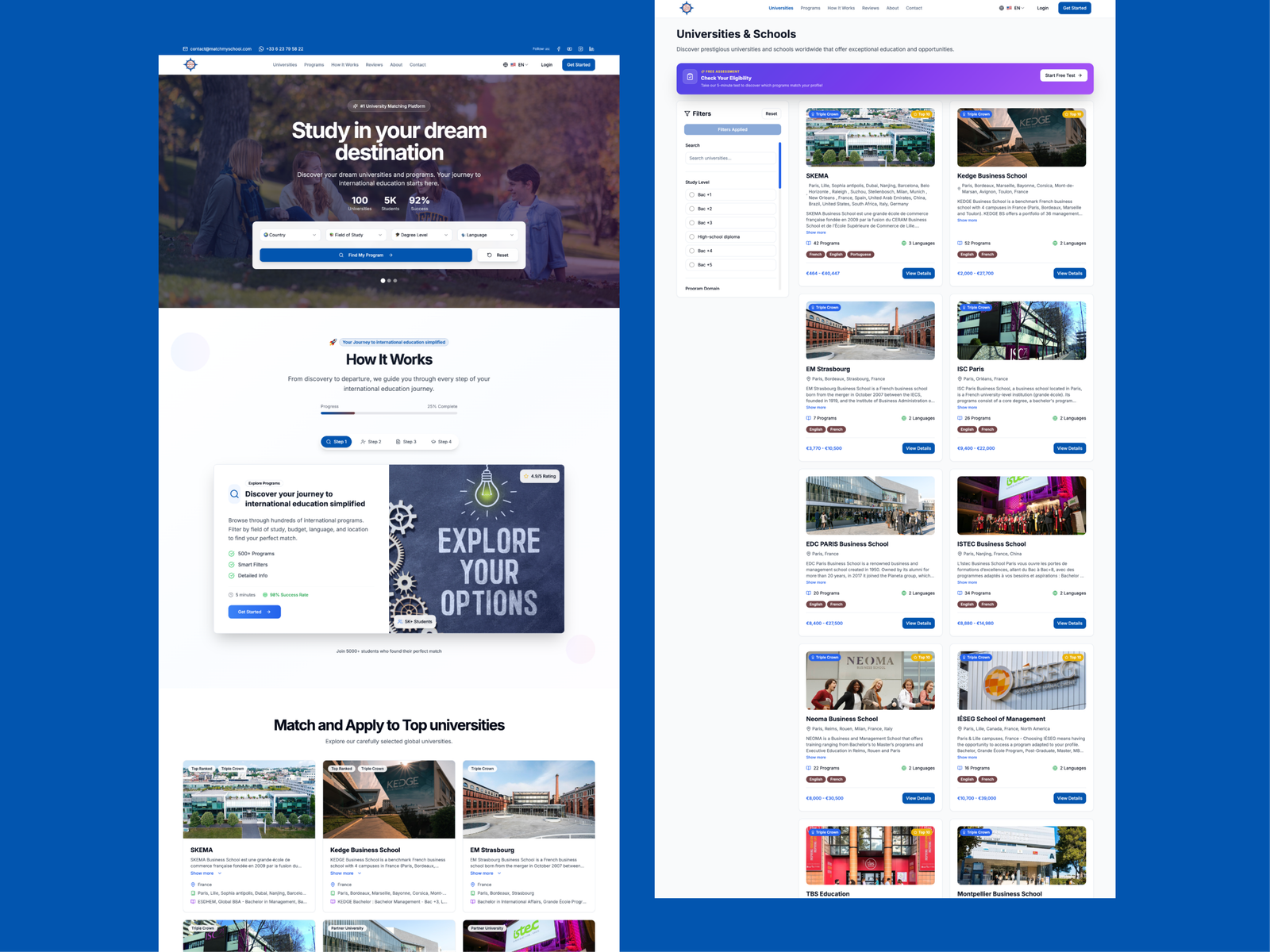Click the location pin icon on the EM Strasbourg listing
Viewport: 1270px width, 952px height.
(809, 378)
